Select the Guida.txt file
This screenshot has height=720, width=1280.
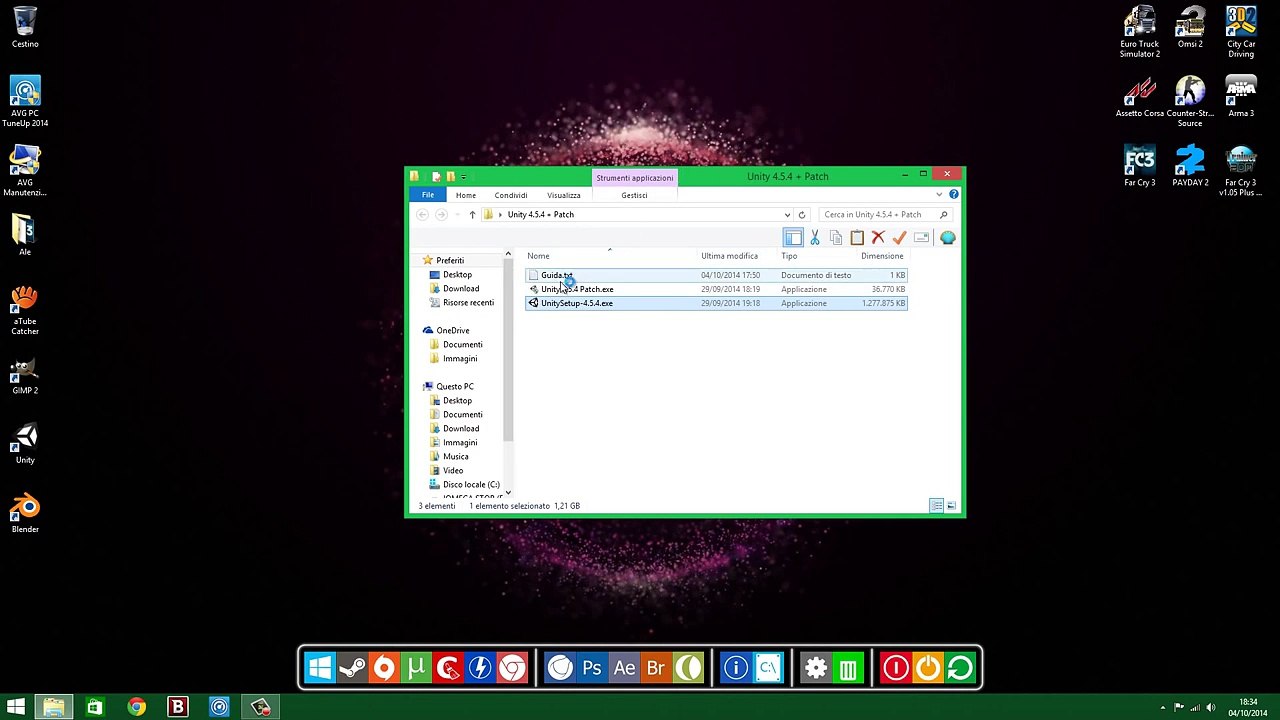716,275
